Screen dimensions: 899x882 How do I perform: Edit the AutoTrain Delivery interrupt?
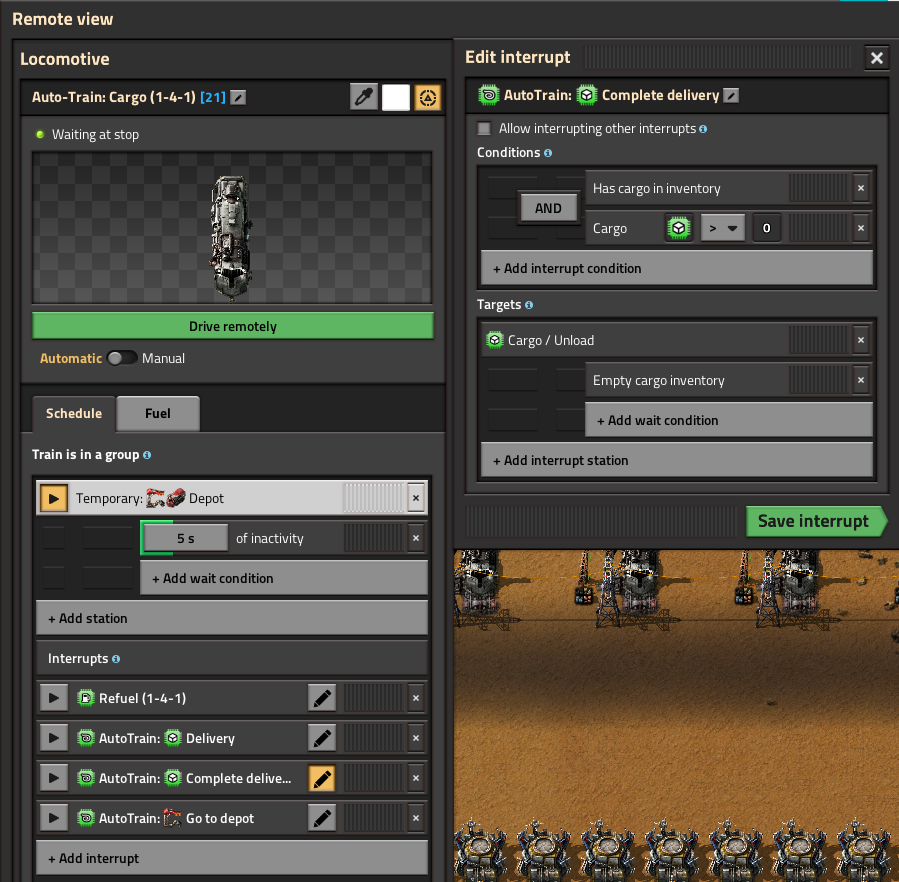[322, 739]
